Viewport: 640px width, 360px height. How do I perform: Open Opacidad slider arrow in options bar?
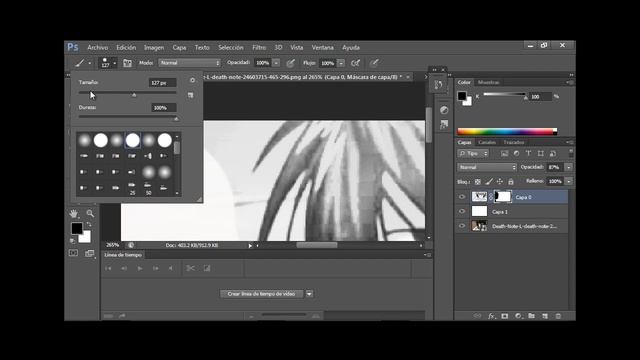276,63
